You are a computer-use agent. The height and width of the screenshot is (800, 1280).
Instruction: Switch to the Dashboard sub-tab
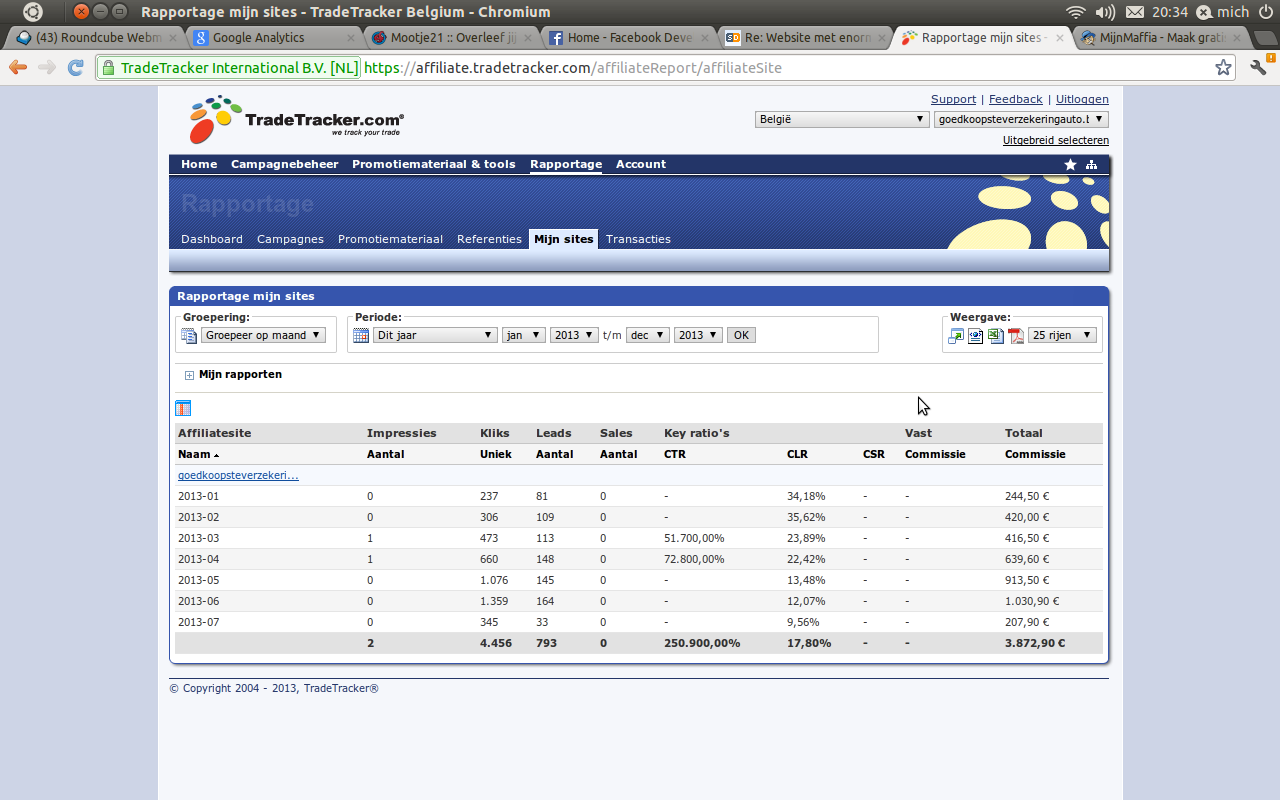[212, 239]
